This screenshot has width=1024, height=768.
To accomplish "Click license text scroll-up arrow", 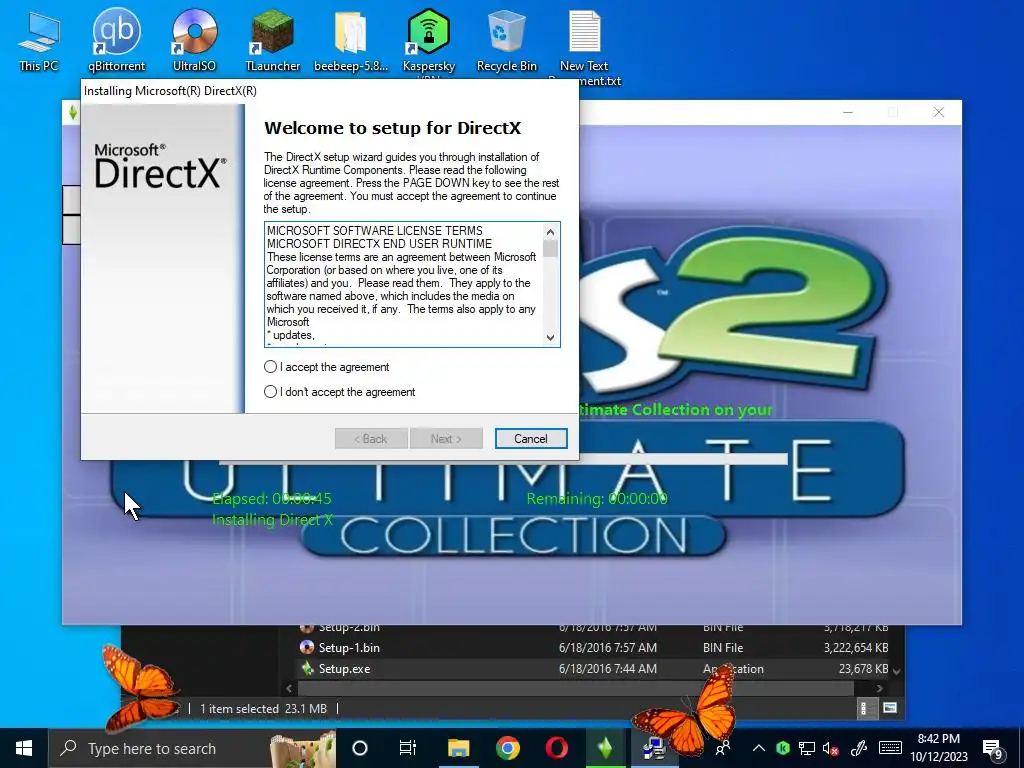I will pyautogui.click(x=551, y=232).
